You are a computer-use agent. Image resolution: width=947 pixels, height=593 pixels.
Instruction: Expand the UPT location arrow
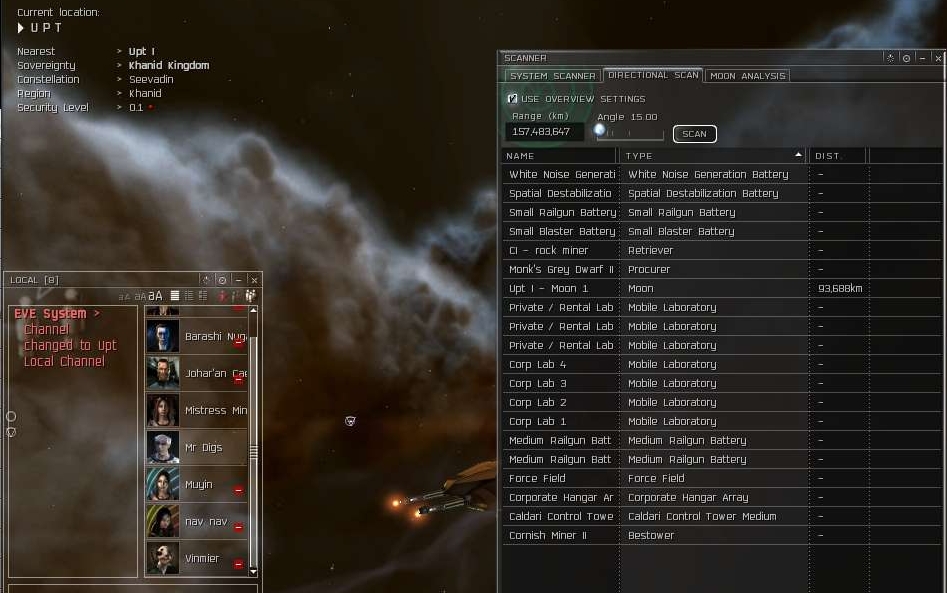(21, 28)
